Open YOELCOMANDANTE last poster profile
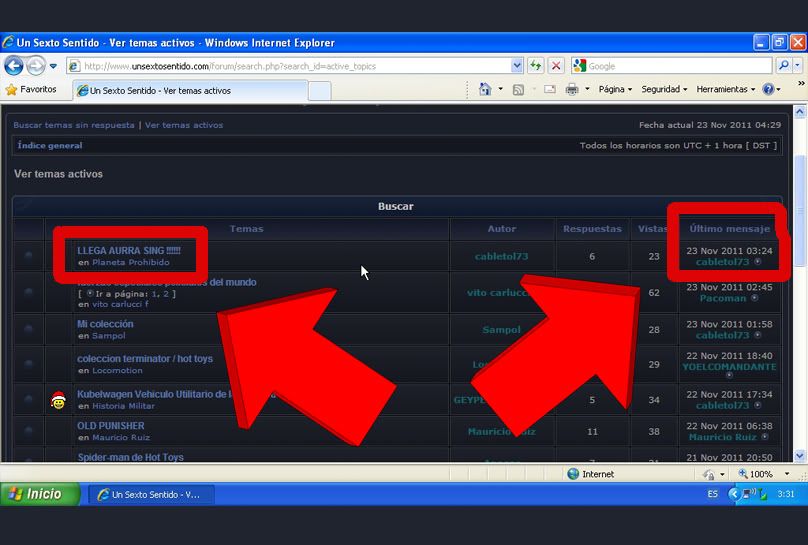Image resolution: width=808 pixels, height=545 pixels. click(729, 367)
